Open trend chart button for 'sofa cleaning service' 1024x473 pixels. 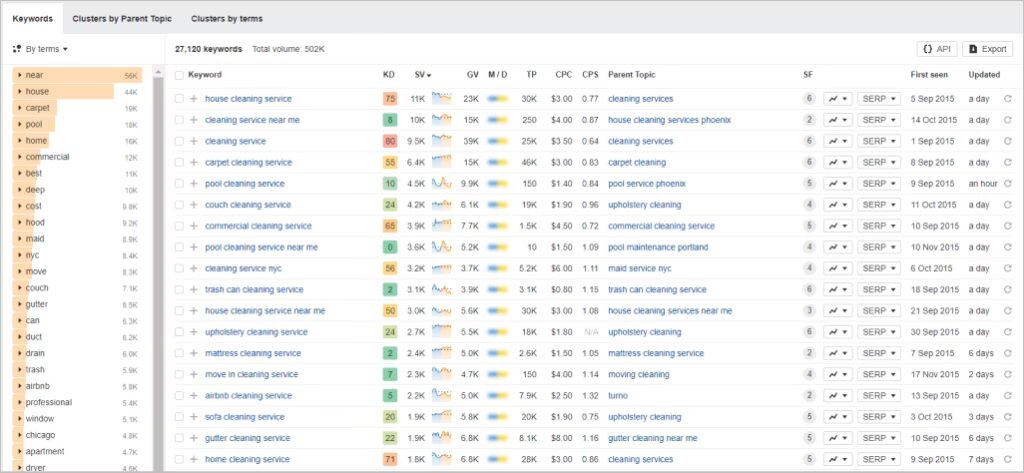coord(838,417)
